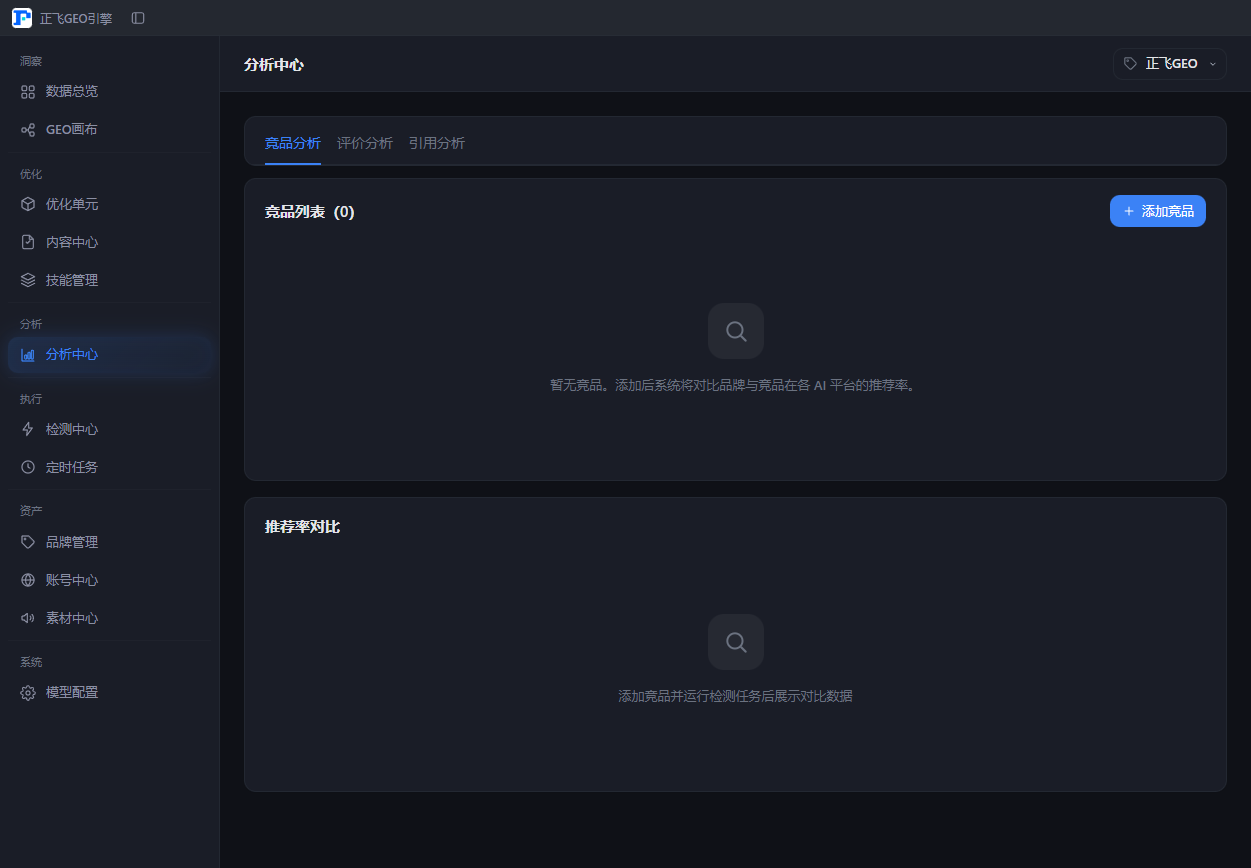Click the 添加竞品 button
1251x868 pixels.
click(x=1158, y=211)
